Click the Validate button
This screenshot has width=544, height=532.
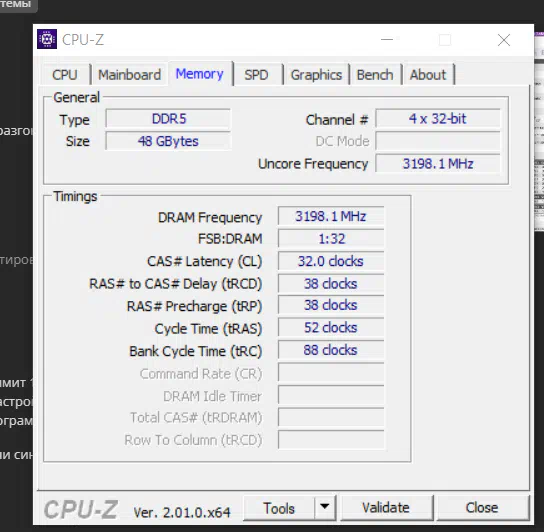point(386,508)
